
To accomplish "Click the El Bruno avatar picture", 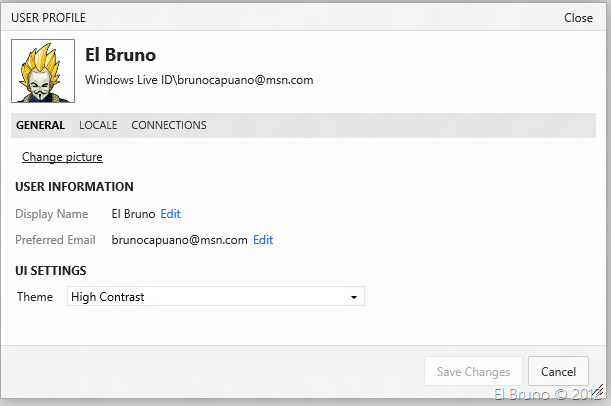I will click(43, 71).
